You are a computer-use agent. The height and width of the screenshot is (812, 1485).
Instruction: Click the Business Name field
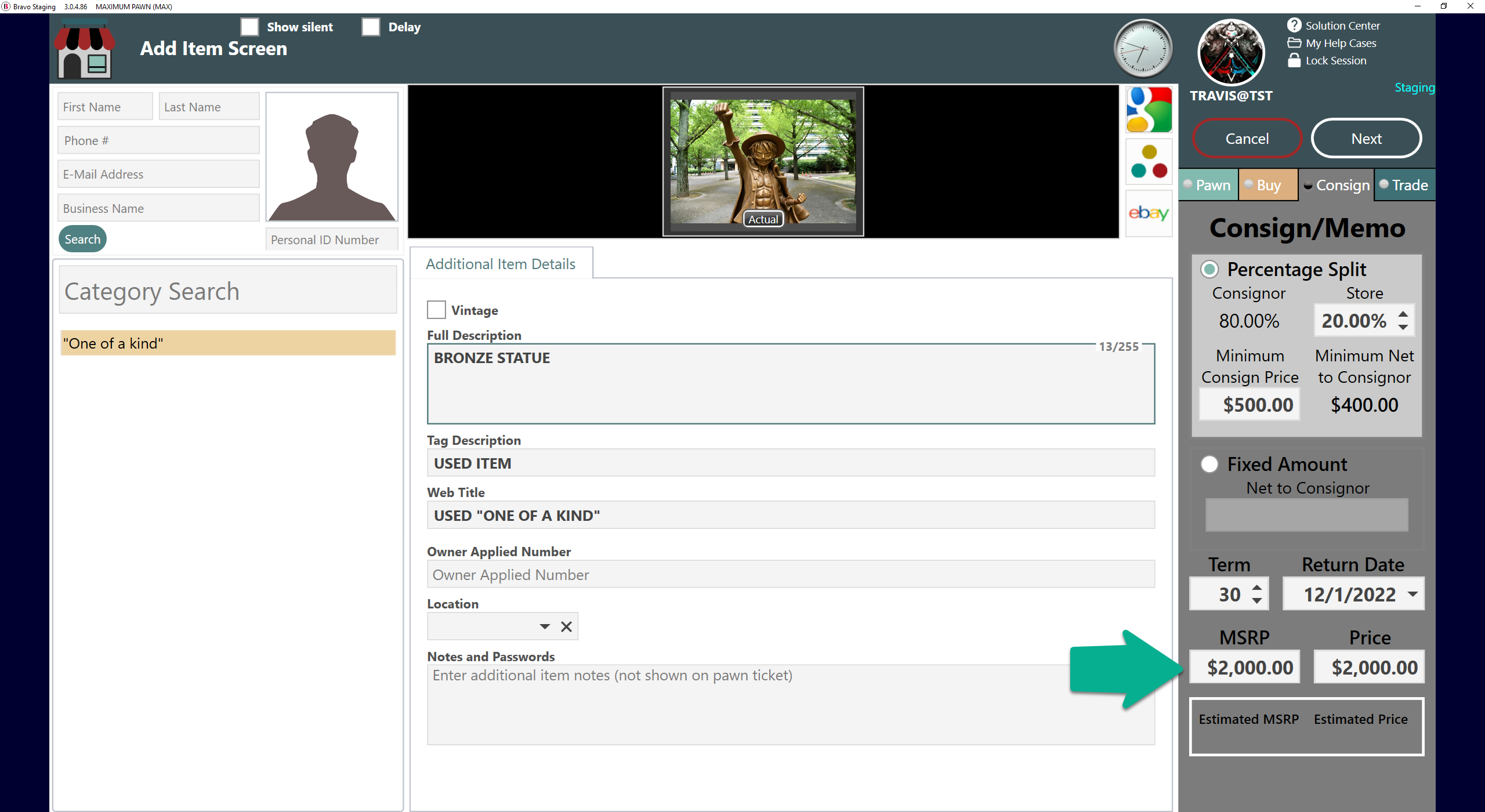click(158, 208)
